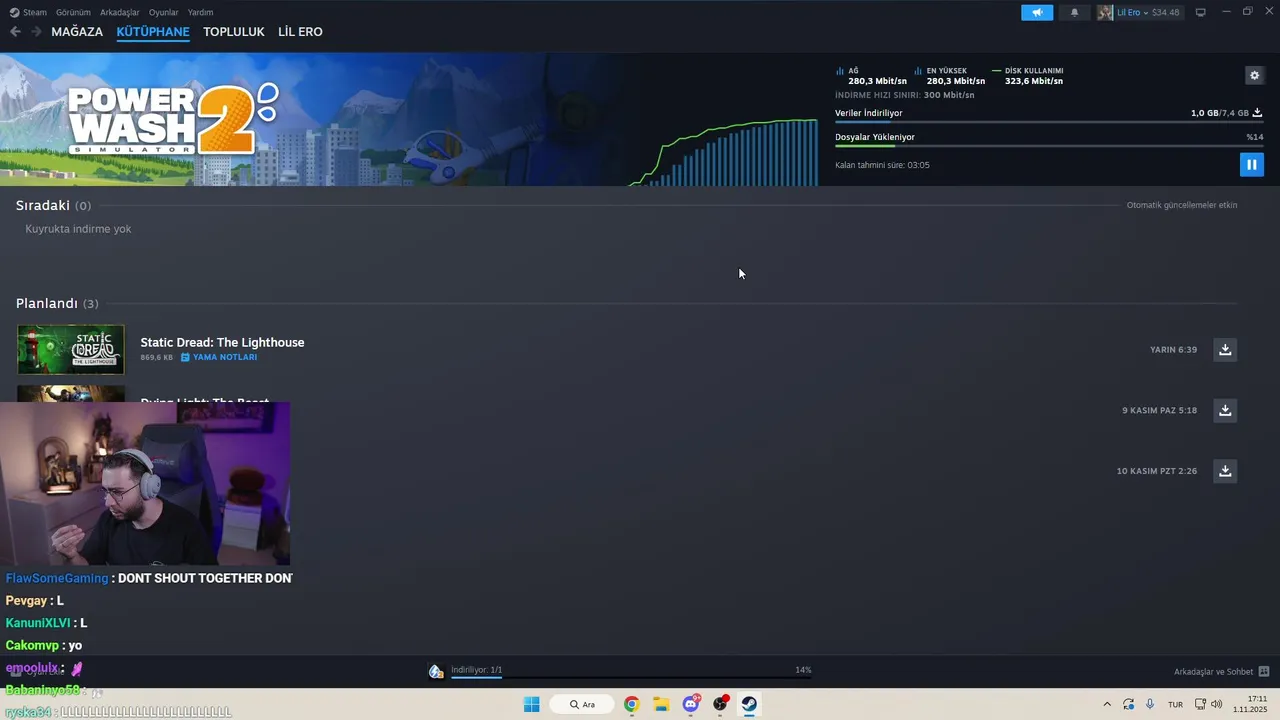Click the Veriler İndiriliyor progress bar
1280x720 pixels.
tap(1049, 122)
